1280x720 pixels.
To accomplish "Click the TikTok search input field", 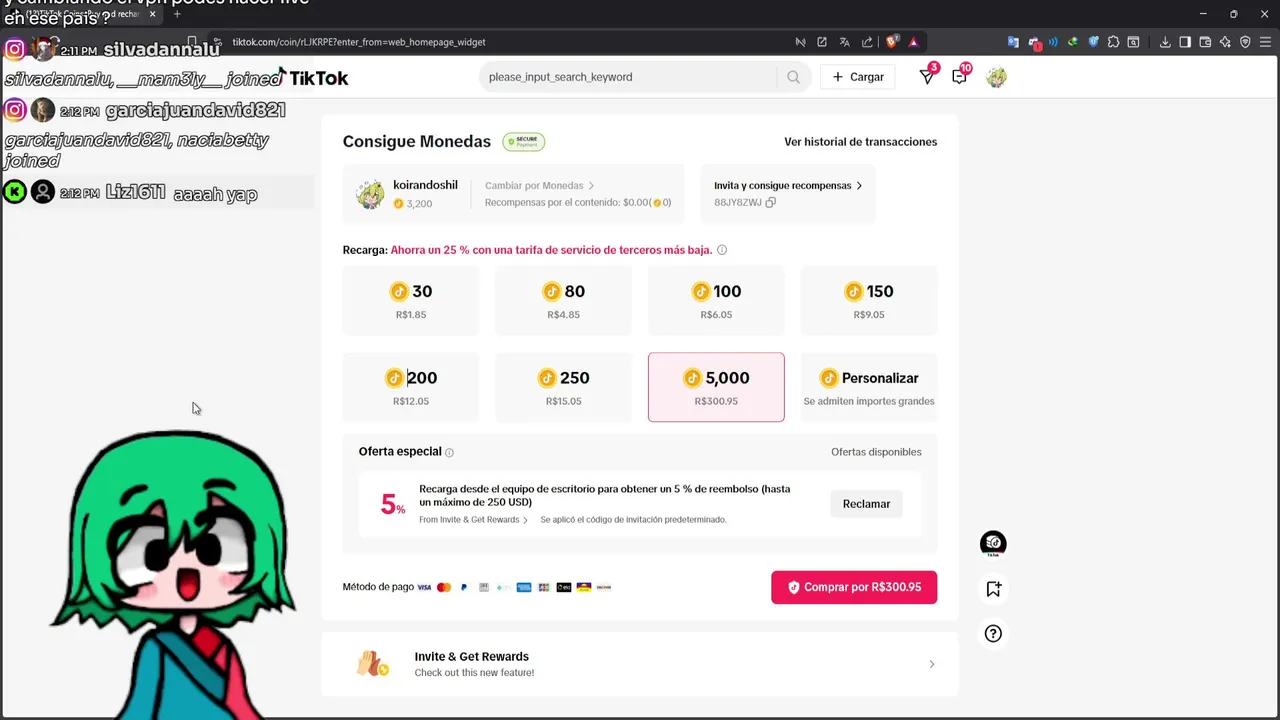I will pos(630,77).
